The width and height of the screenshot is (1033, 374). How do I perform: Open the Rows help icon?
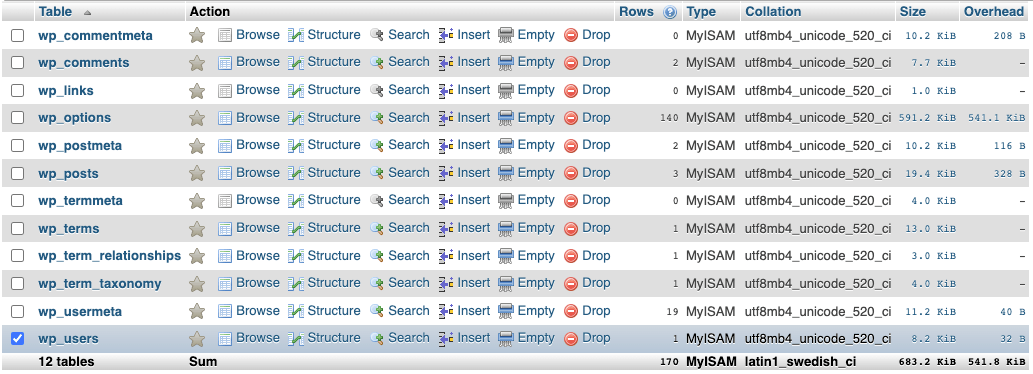point(670,12)
